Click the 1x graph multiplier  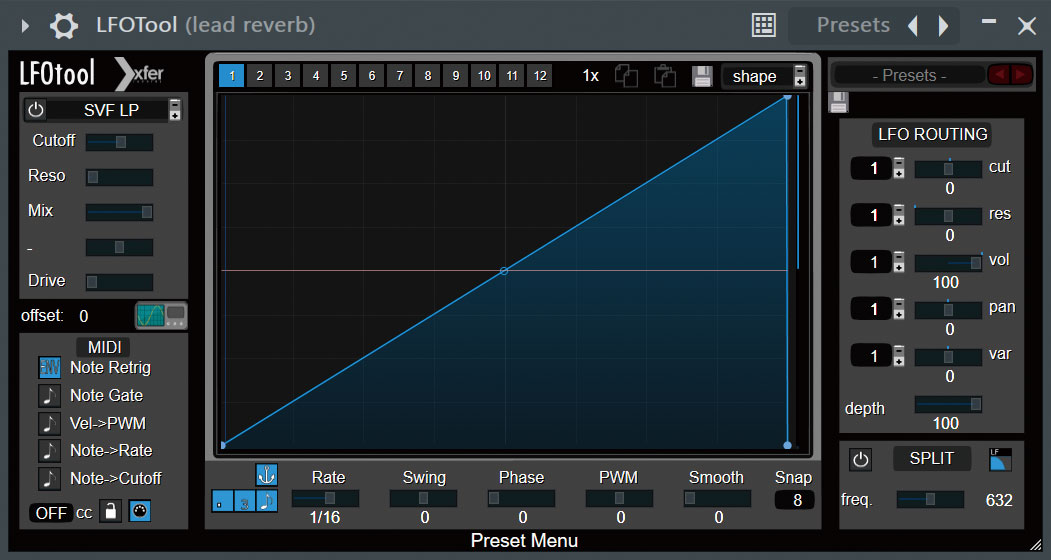pos(591,76)
